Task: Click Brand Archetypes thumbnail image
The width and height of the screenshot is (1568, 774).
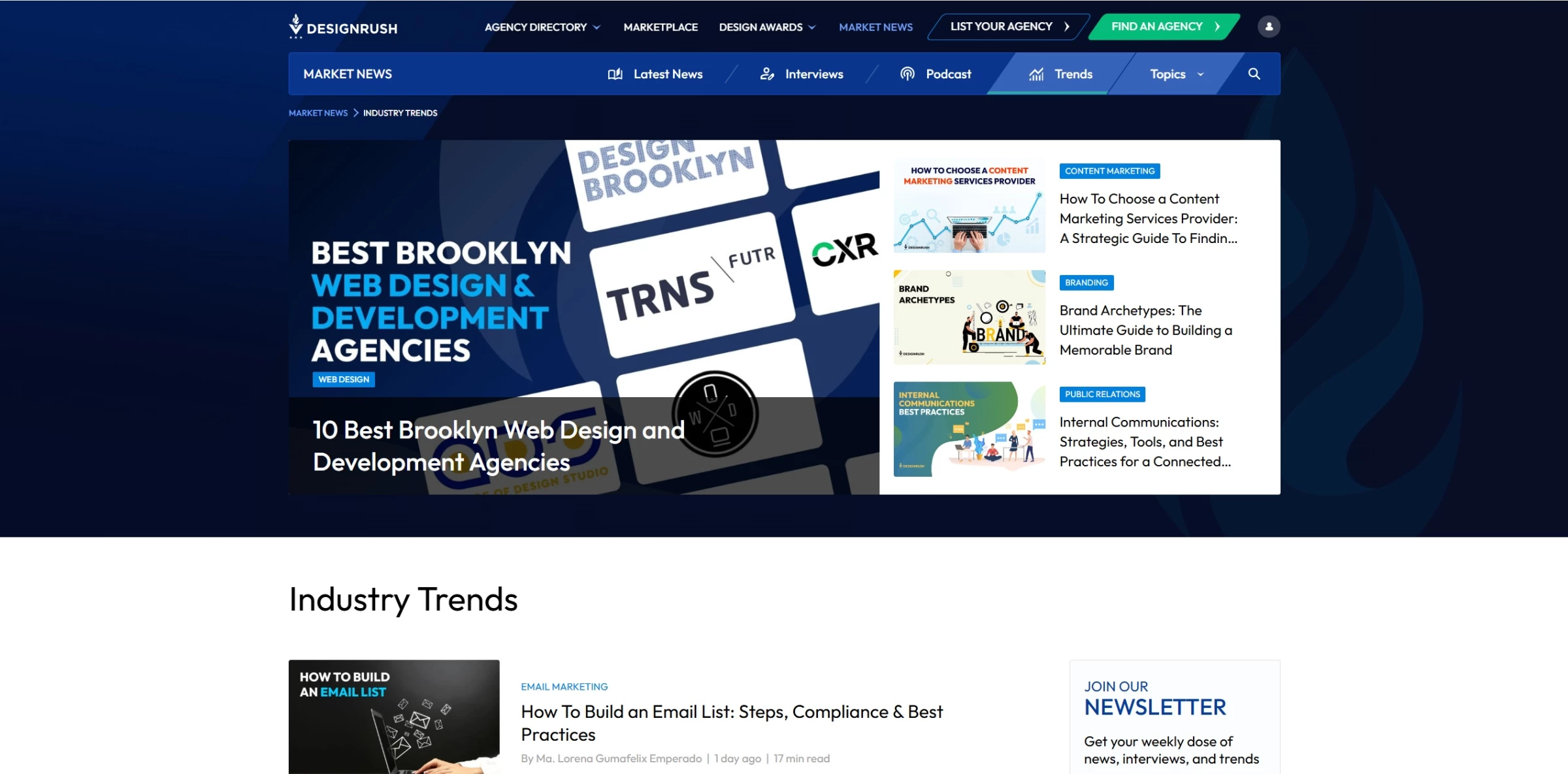Action: [x=970, y=317]
